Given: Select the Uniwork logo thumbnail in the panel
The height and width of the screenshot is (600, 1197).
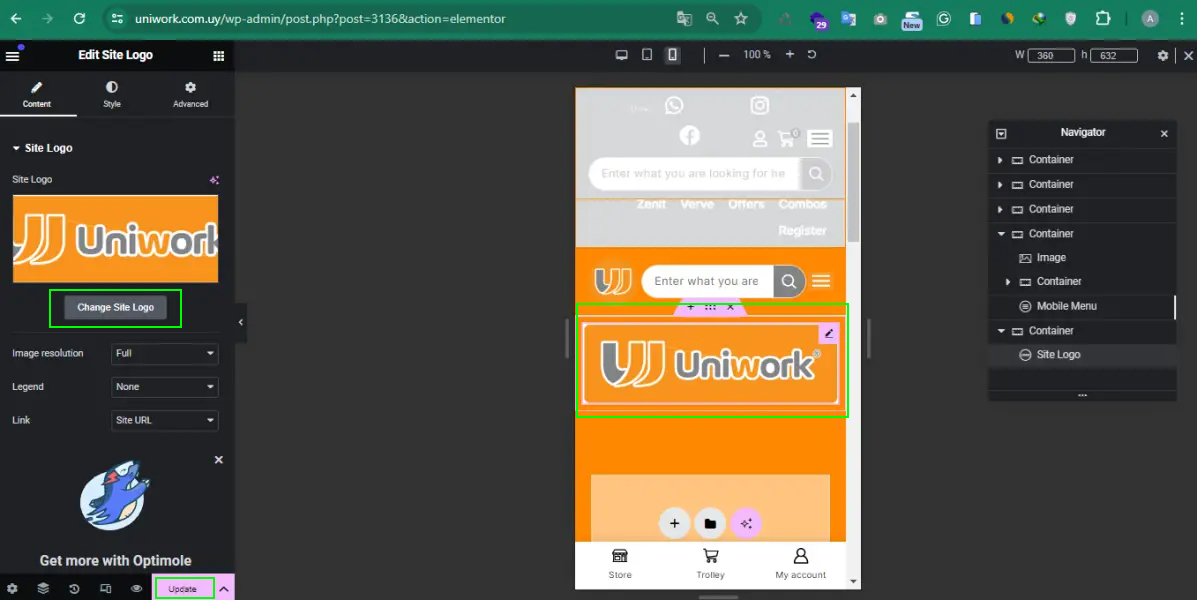Looking at the screenshot, I should pyautogui.click(x=115, y=239).
